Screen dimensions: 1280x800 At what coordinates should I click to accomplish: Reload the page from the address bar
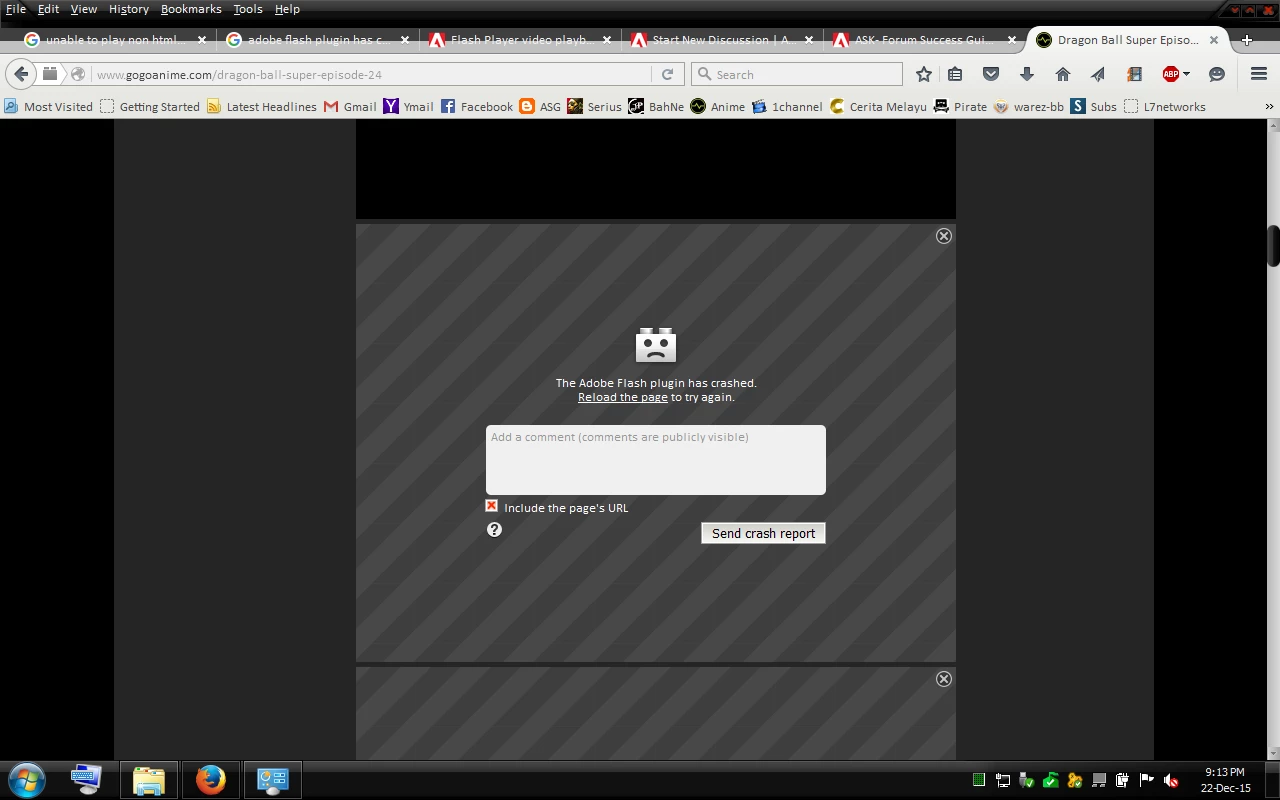pyautogui.click(x=667, y=74)
